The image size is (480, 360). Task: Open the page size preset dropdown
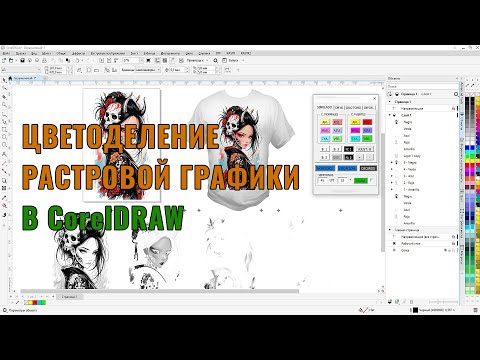21,70
